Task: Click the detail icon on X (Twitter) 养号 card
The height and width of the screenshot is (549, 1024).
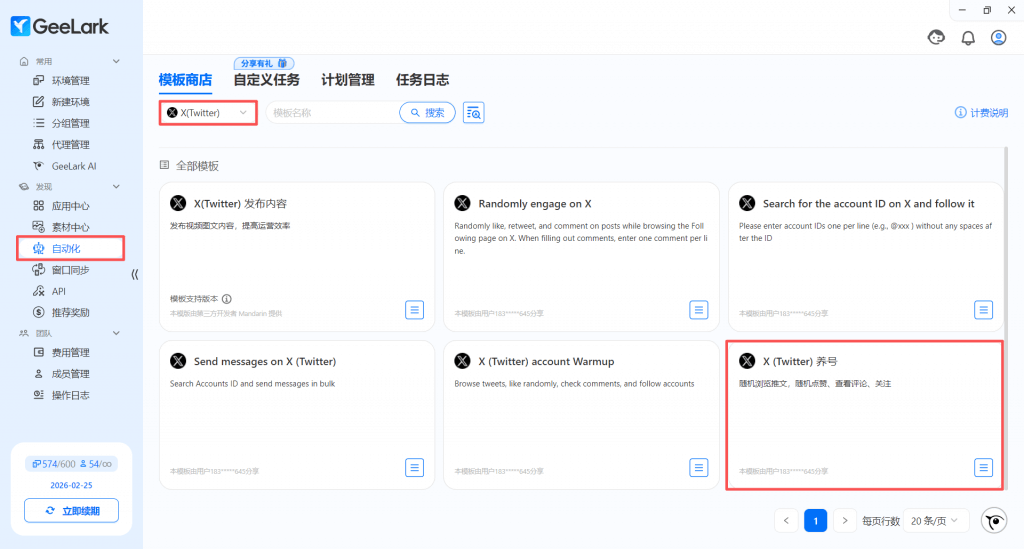Action: point(983,467)
